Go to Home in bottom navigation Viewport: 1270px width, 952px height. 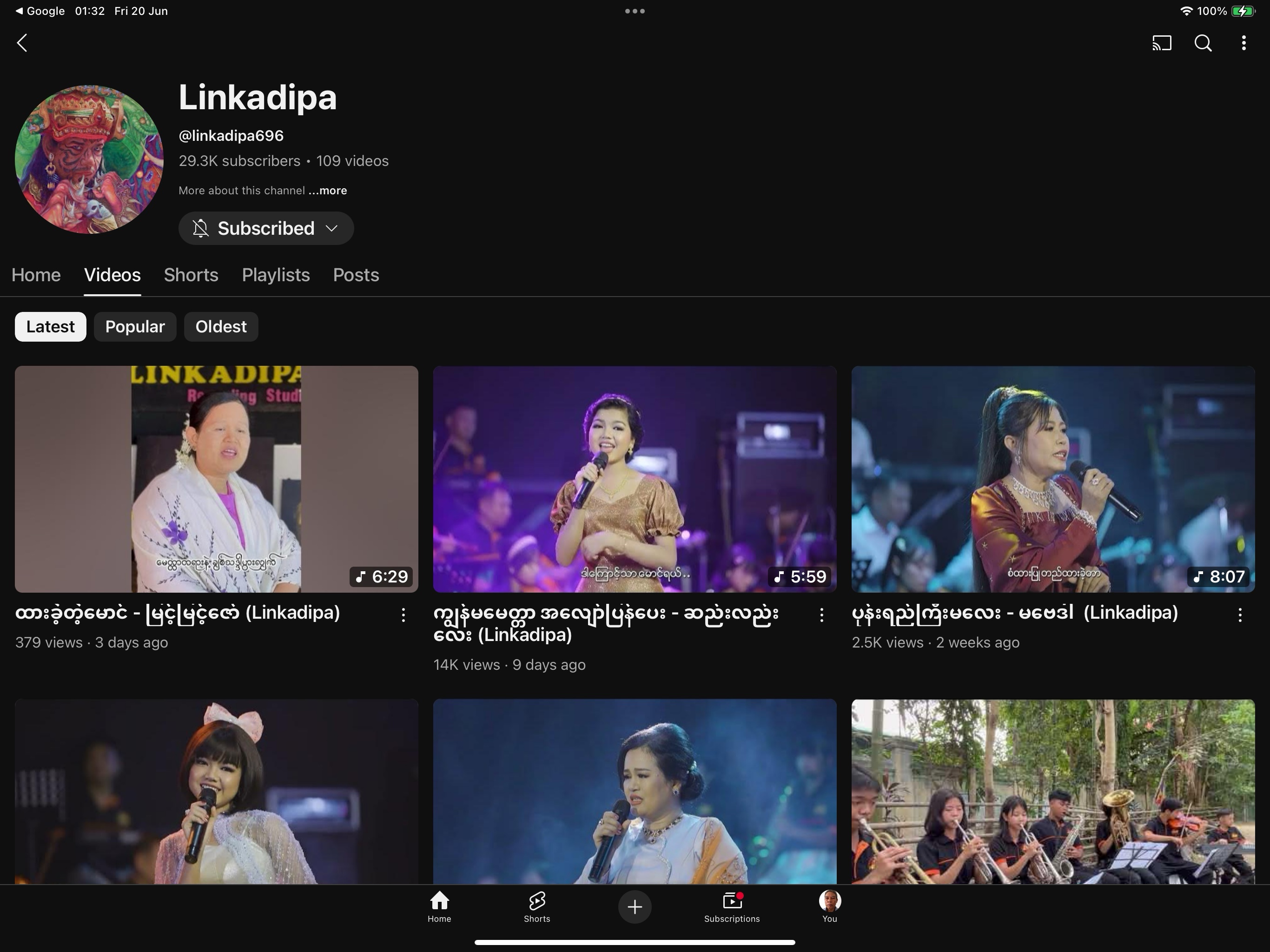pyautogui.click(x=439, y=906)
